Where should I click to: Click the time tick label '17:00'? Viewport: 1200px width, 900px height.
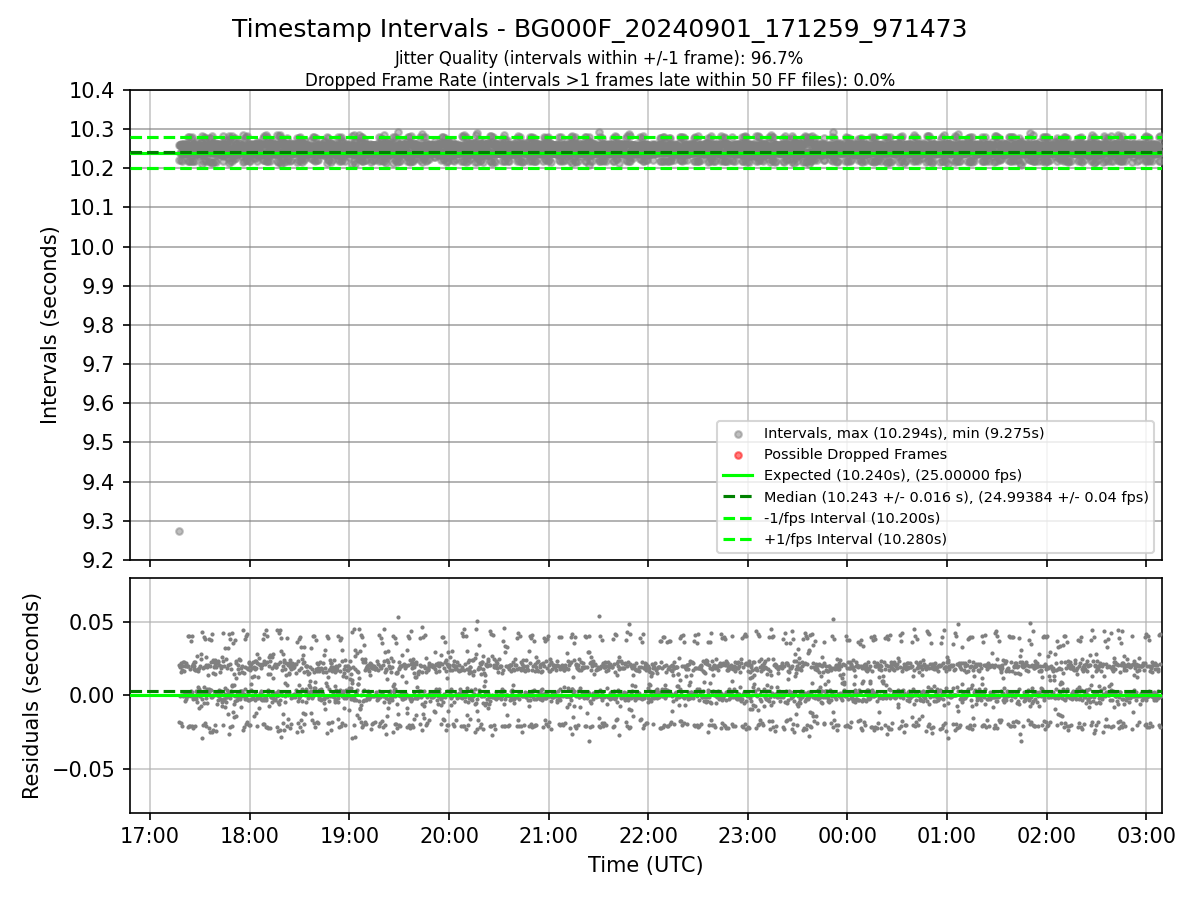click(150, 836)
